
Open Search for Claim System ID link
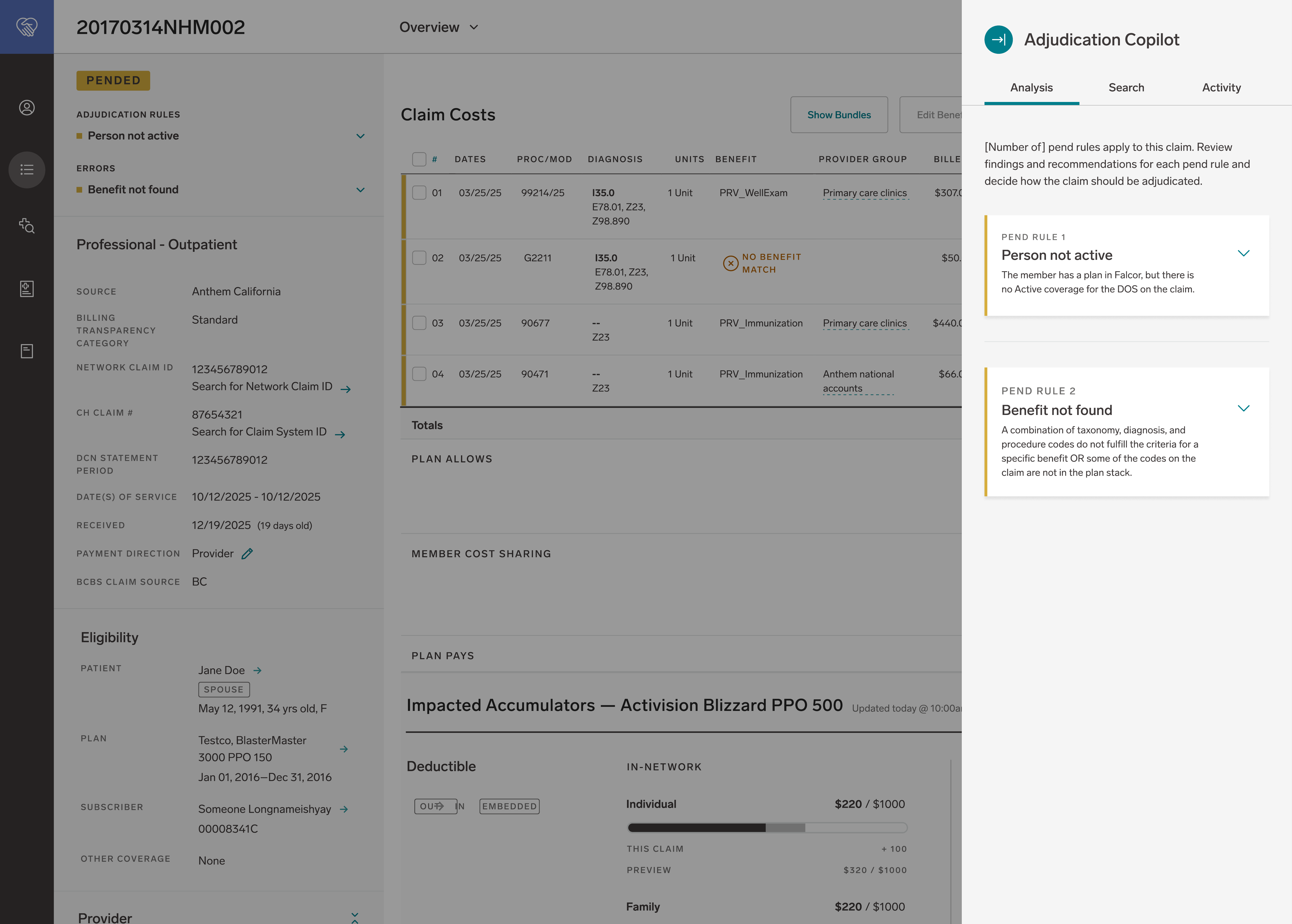point(259,432)
